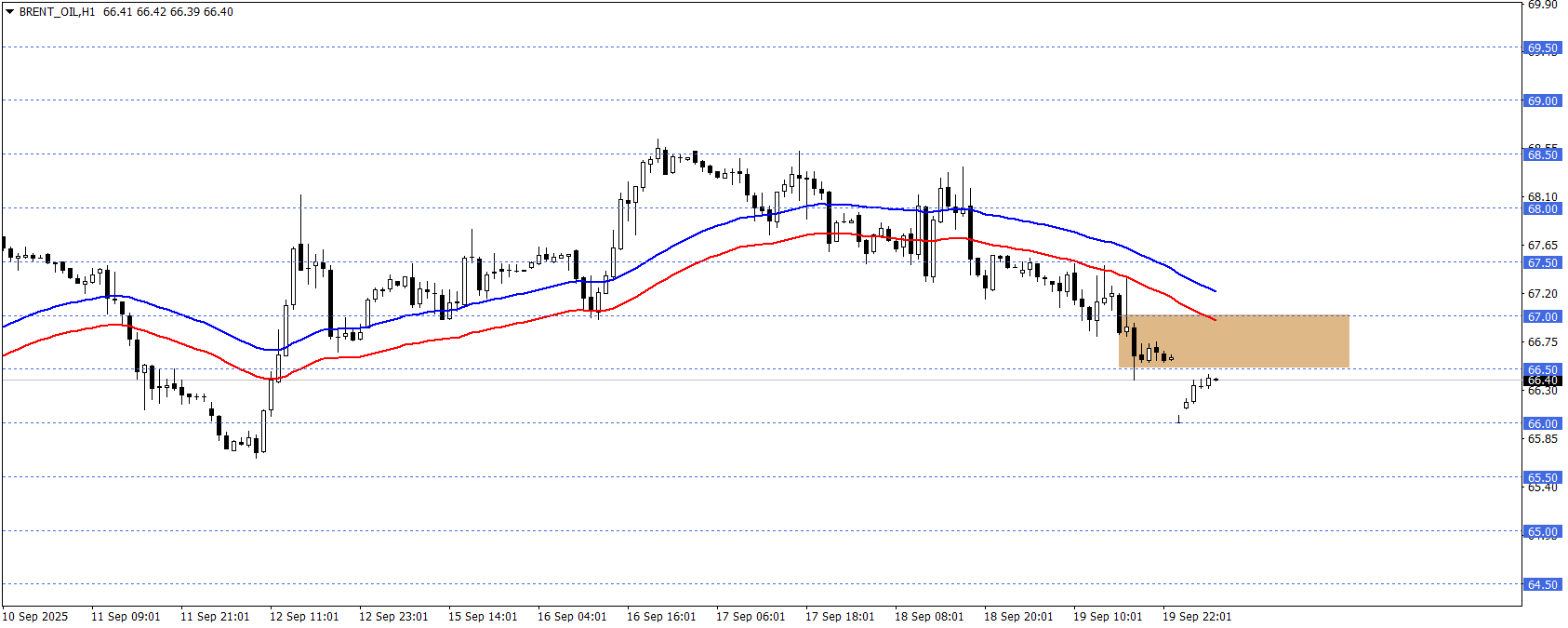Click the current price label 66.40
Screen dimensions: 1568x628
pos(1542,381)
